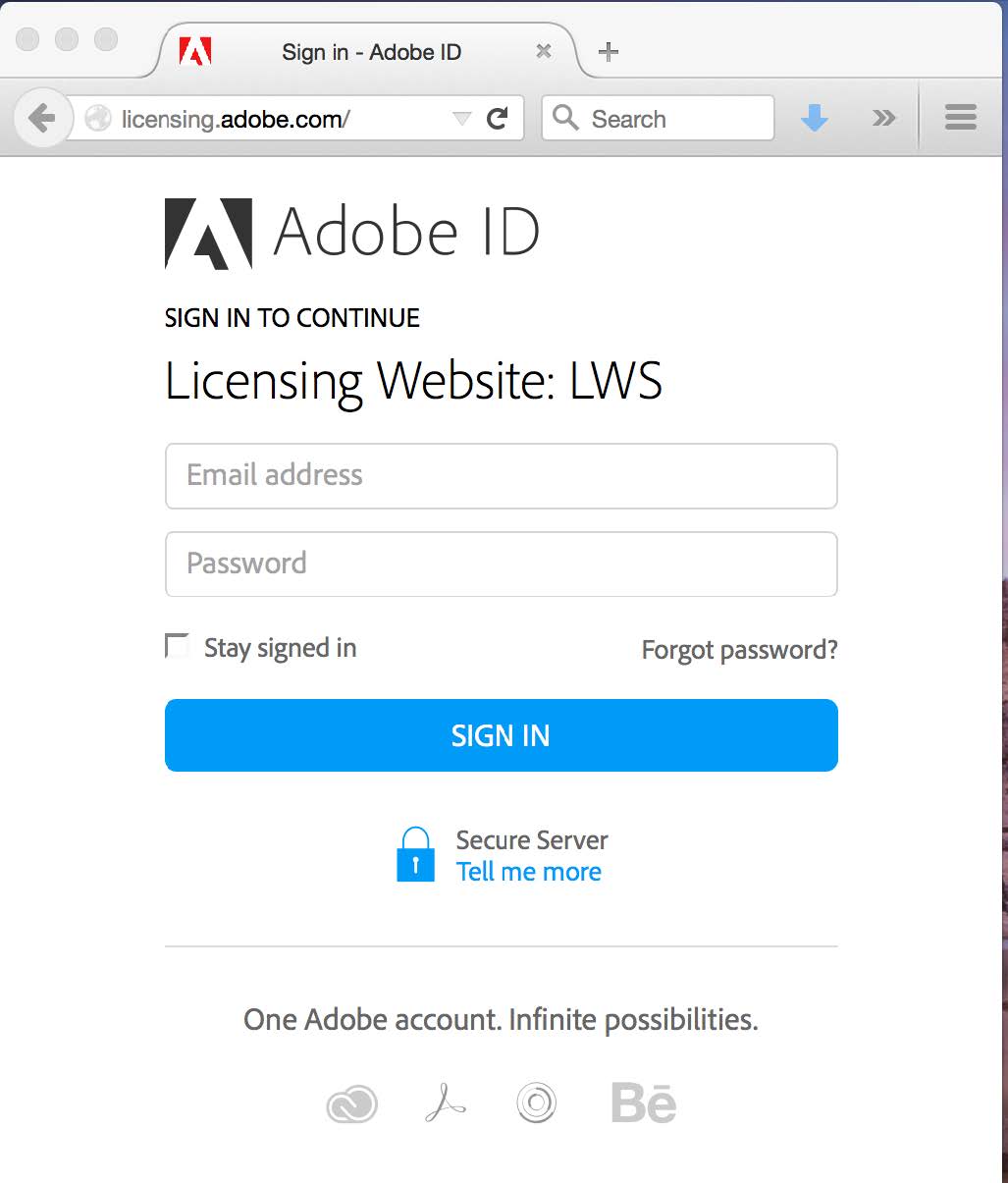Click the blue padlock secure icon

[x=415, y=853]
